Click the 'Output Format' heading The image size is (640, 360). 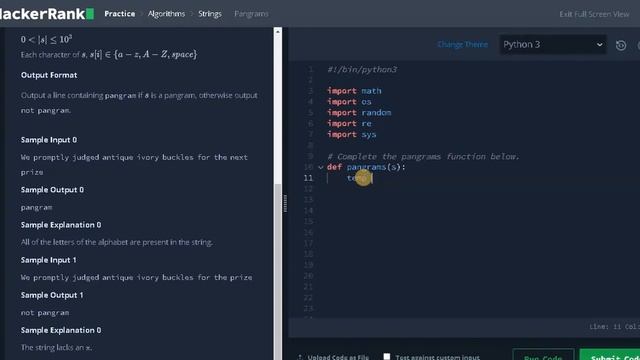(x=49, y=75)
